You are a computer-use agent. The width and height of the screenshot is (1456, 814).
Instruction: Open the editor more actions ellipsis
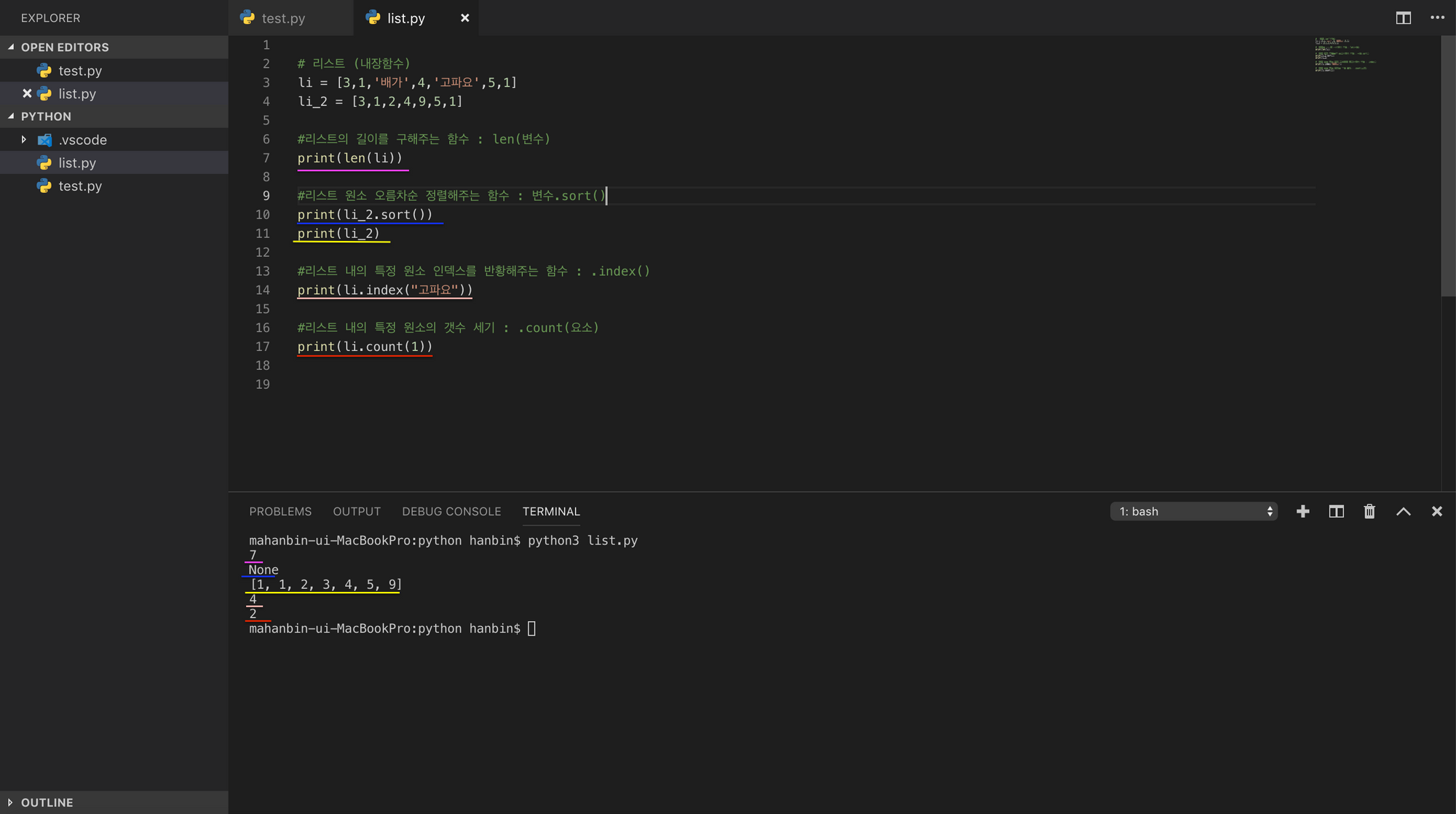tap(1437, 18)
